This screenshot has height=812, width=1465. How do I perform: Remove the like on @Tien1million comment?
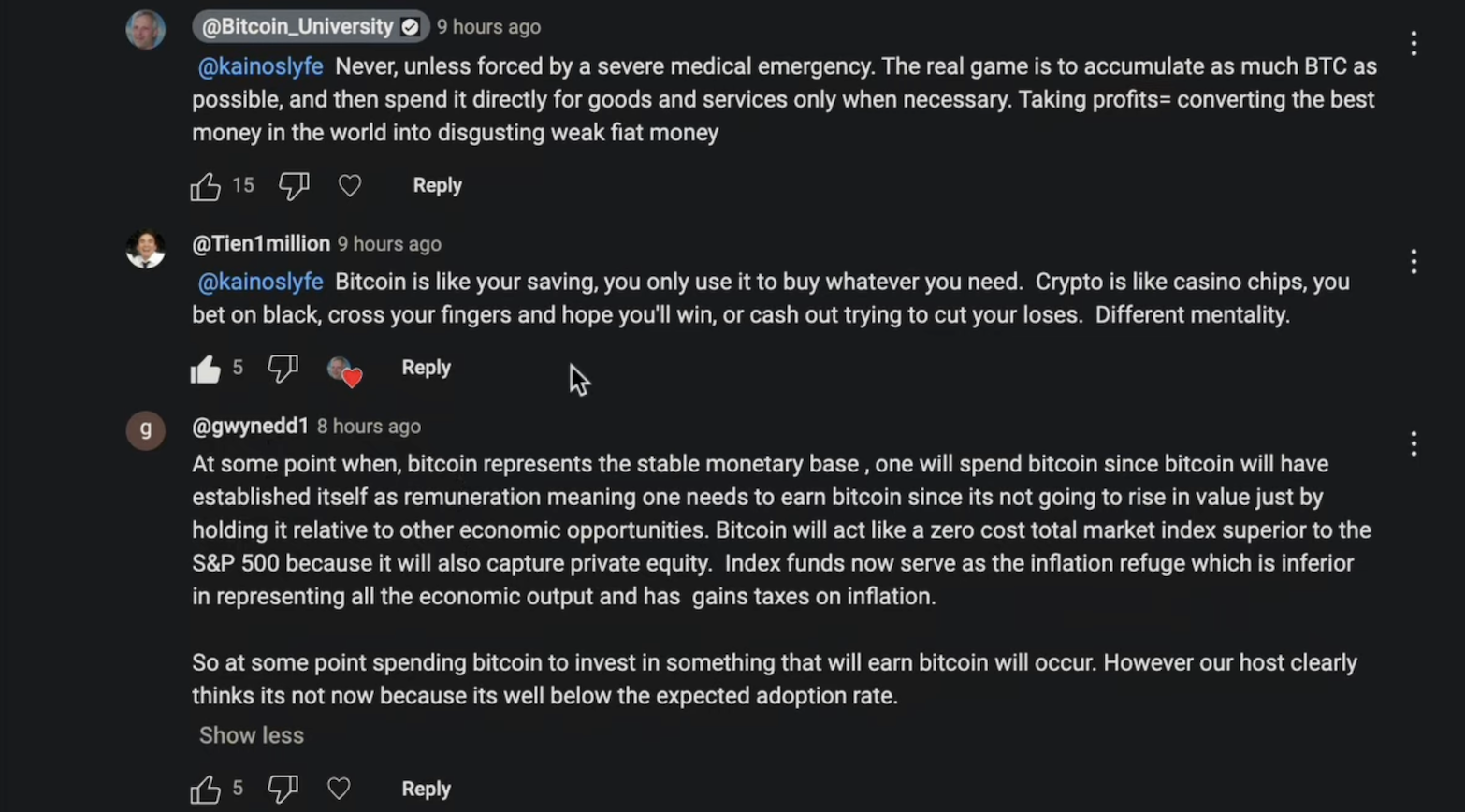click(206, 369)
